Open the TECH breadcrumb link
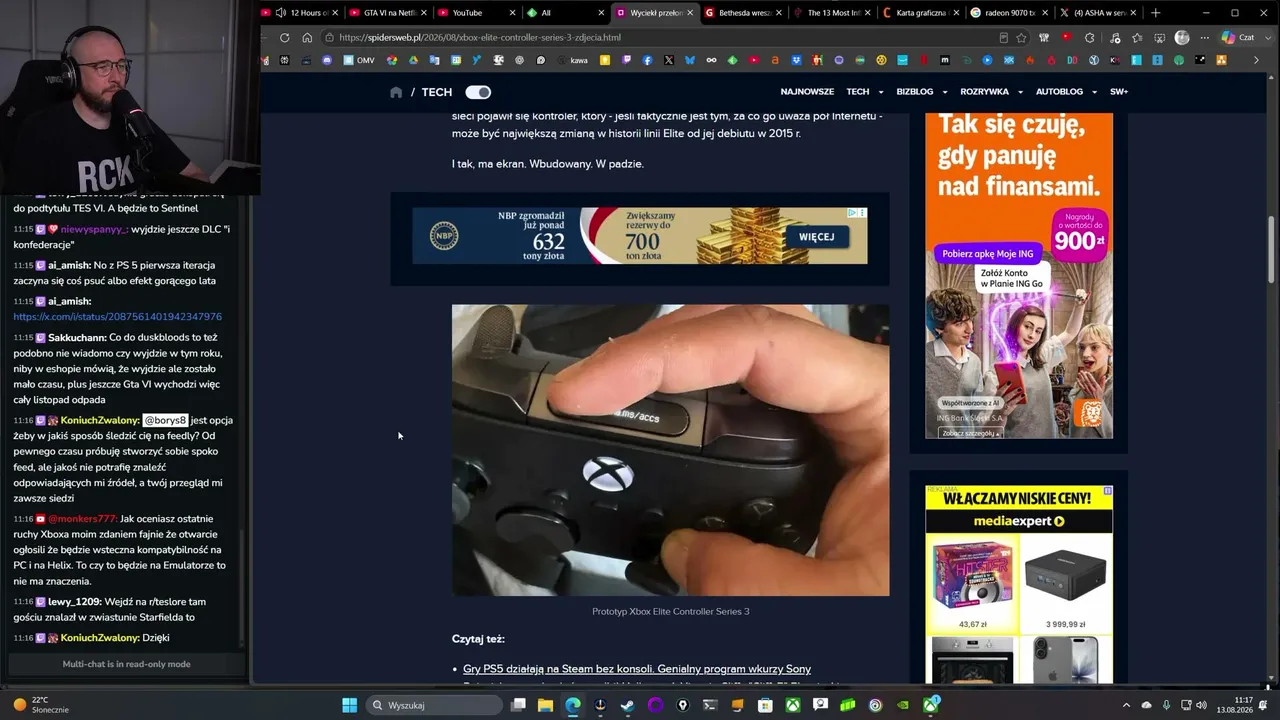The height and width of the screenshot is (720, 1280). click(436, 92)
